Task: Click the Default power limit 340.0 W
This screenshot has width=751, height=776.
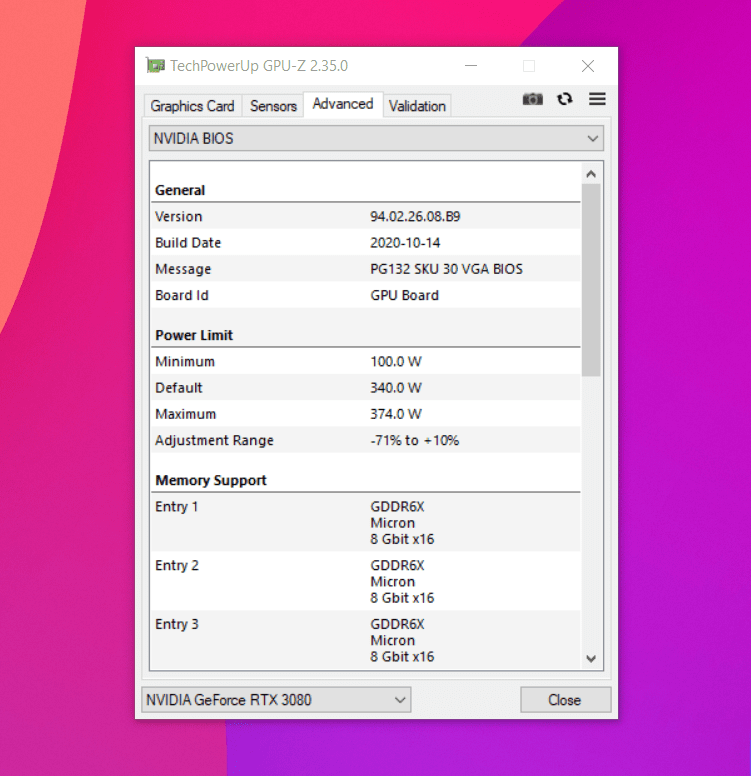Action: (396, 388)
